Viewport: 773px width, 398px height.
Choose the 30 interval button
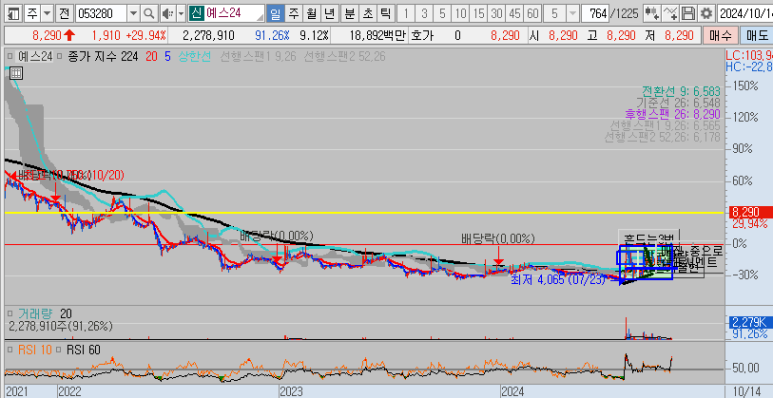(497, 13)
